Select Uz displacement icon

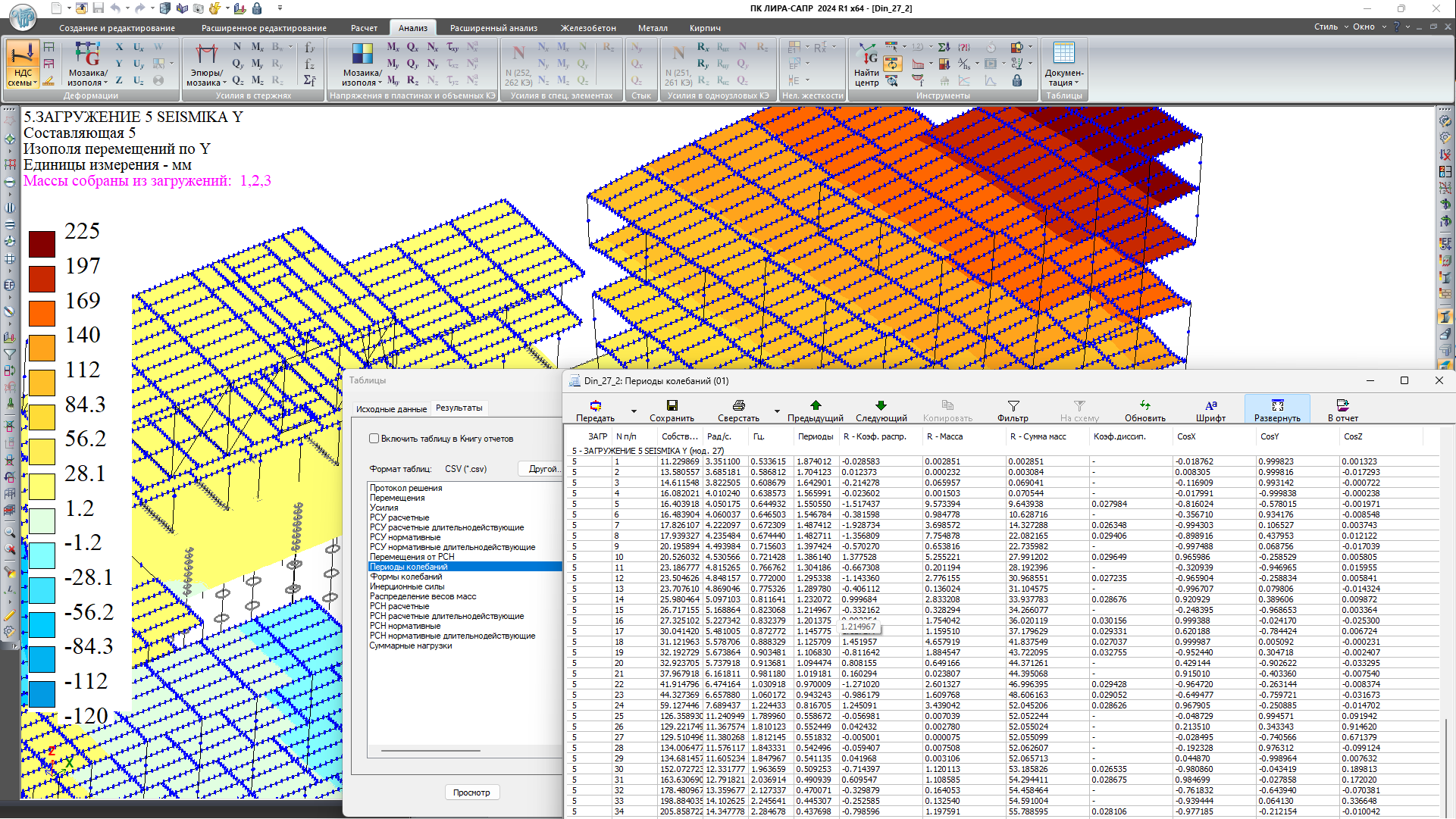click(138, 80)
